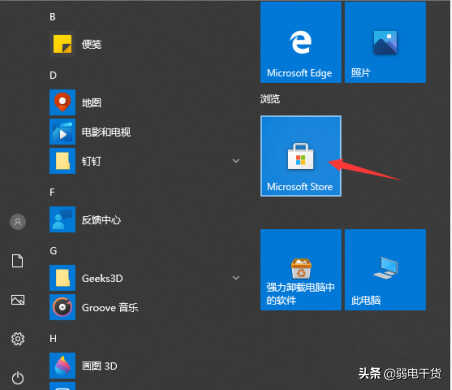
Task: Open the Paint 3D (画图 3D) icon
Action: click(x=63, y=366)
